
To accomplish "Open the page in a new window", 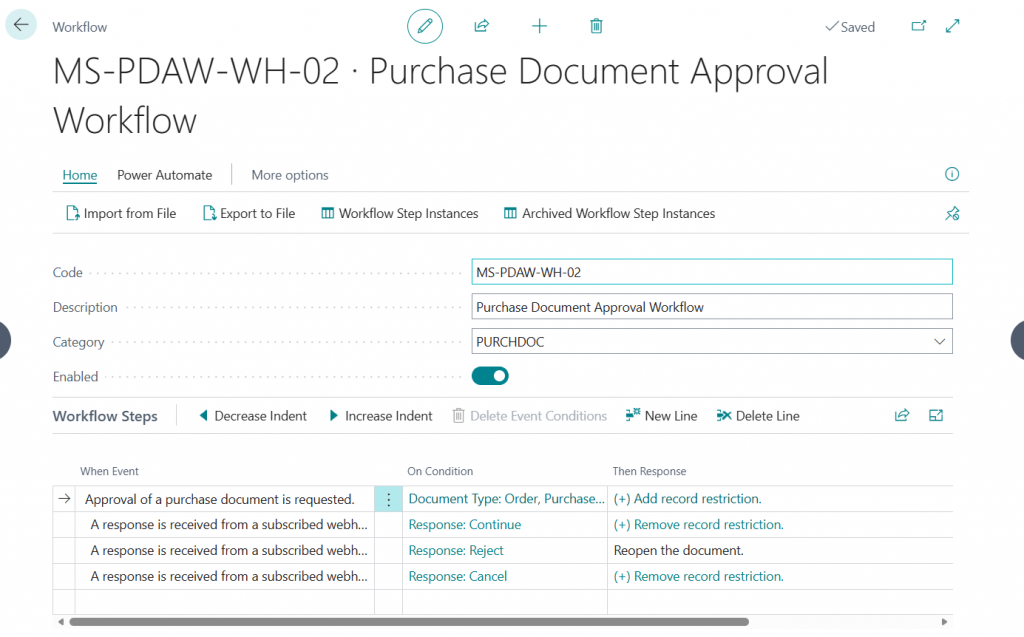I will (x=918, y=26).
